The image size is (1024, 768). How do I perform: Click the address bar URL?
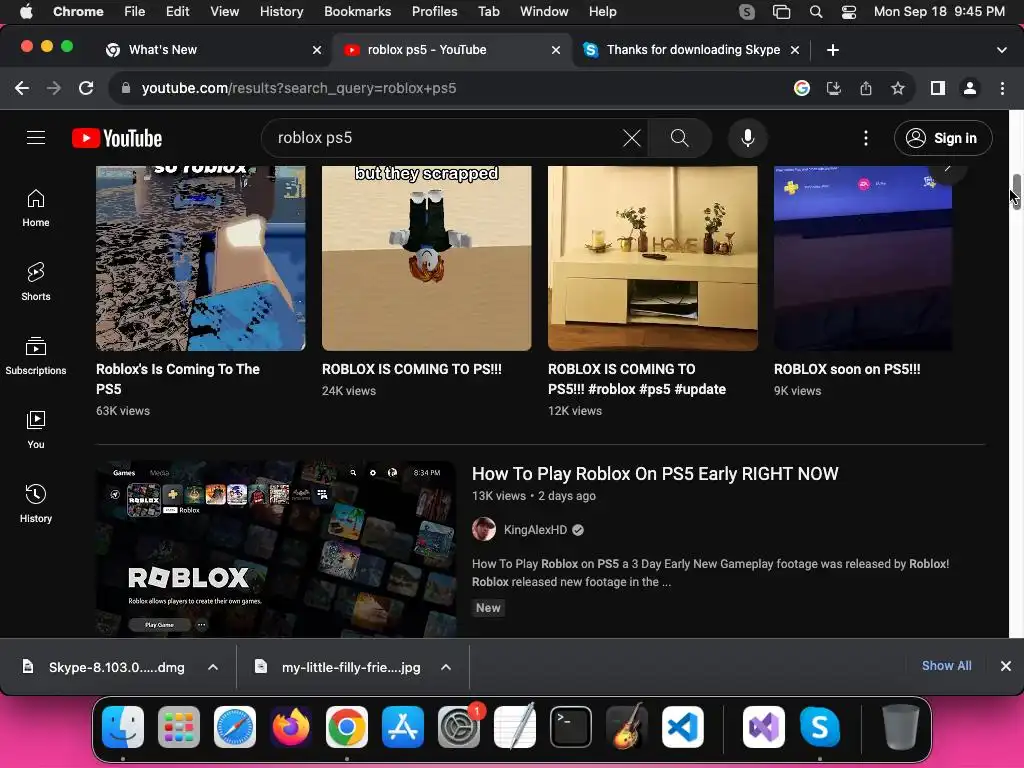(299, 88)
